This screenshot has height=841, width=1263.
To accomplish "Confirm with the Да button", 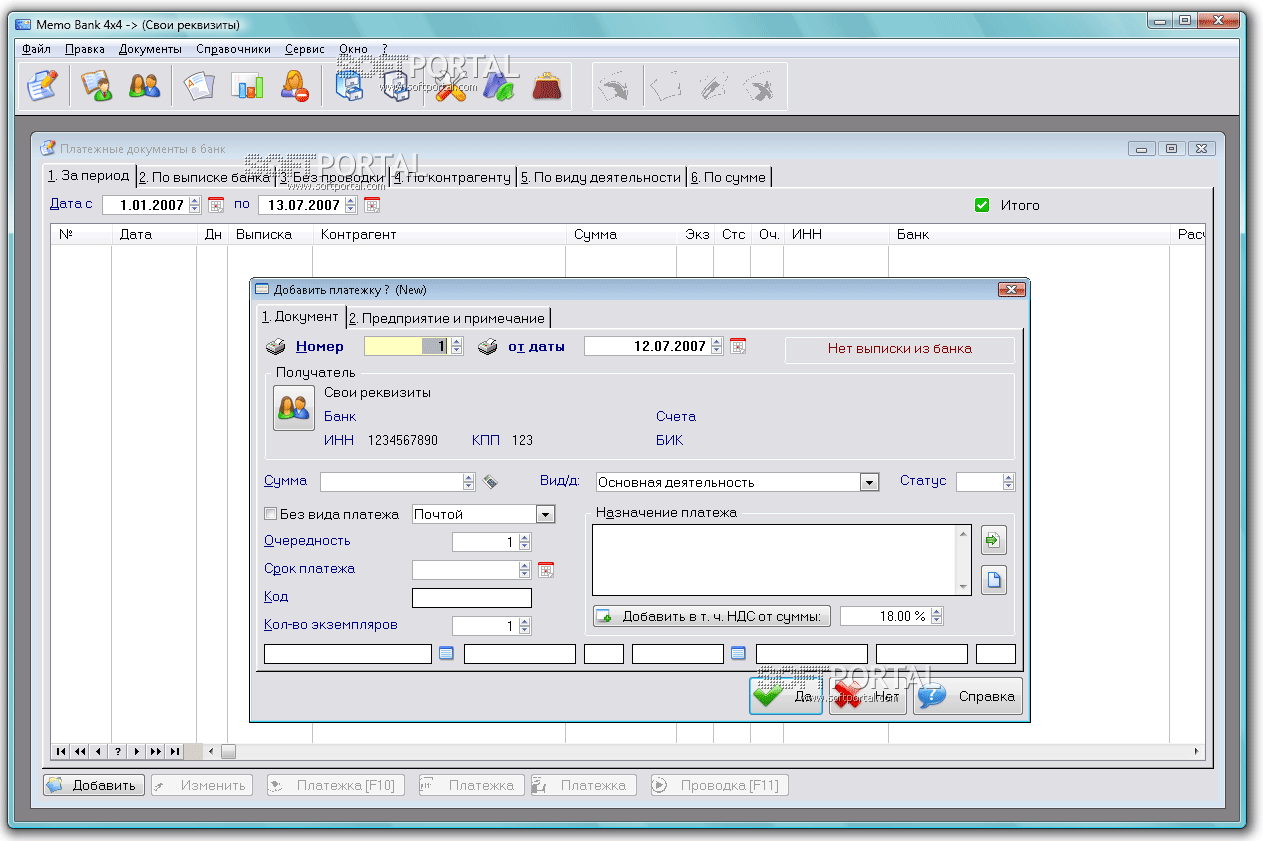I will point(786,696).
